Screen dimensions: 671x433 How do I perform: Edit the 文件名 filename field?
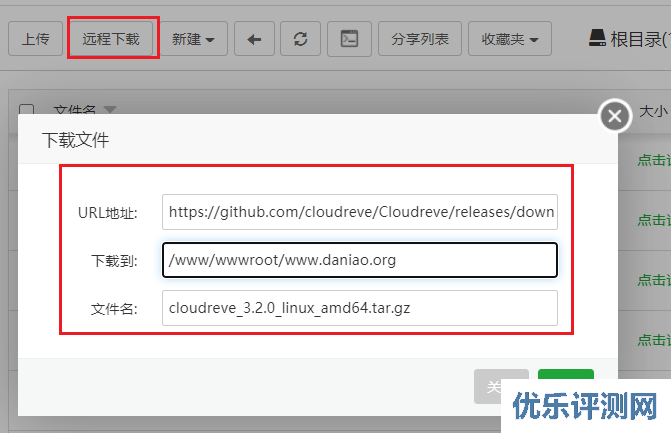(x=360, y=308)
